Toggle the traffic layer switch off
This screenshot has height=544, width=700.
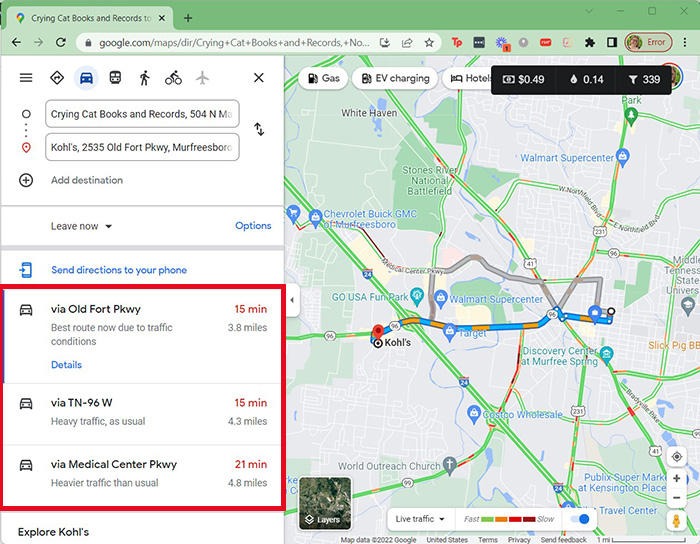(x=580, y=519)
